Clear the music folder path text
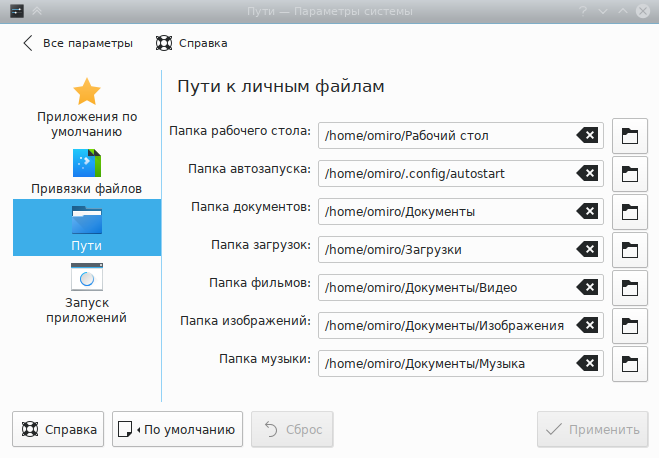Screen dimensions: 659x458 589,364
